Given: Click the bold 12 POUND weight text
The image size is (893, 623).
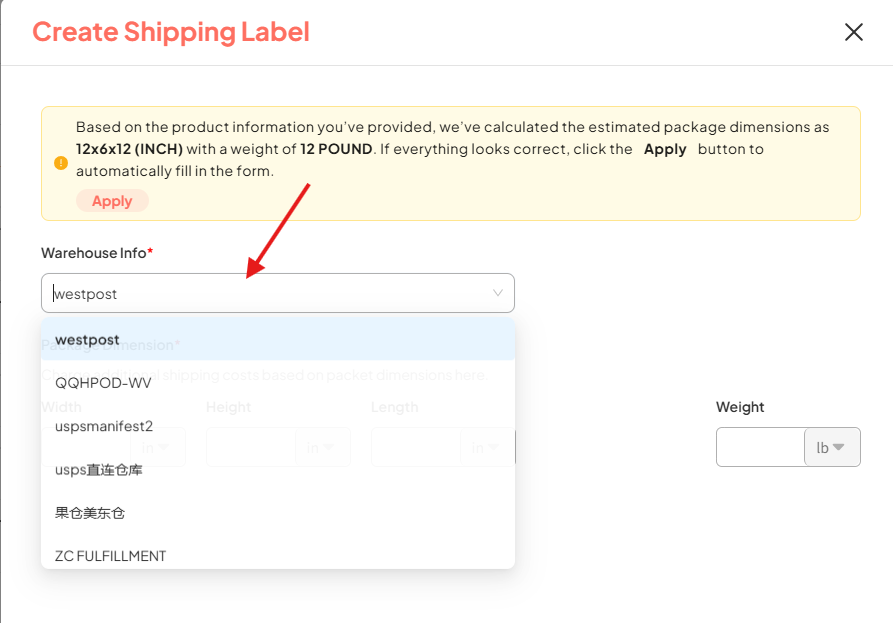Looking at the screenshot, I should pyautogui.click(x=336, y=149).
